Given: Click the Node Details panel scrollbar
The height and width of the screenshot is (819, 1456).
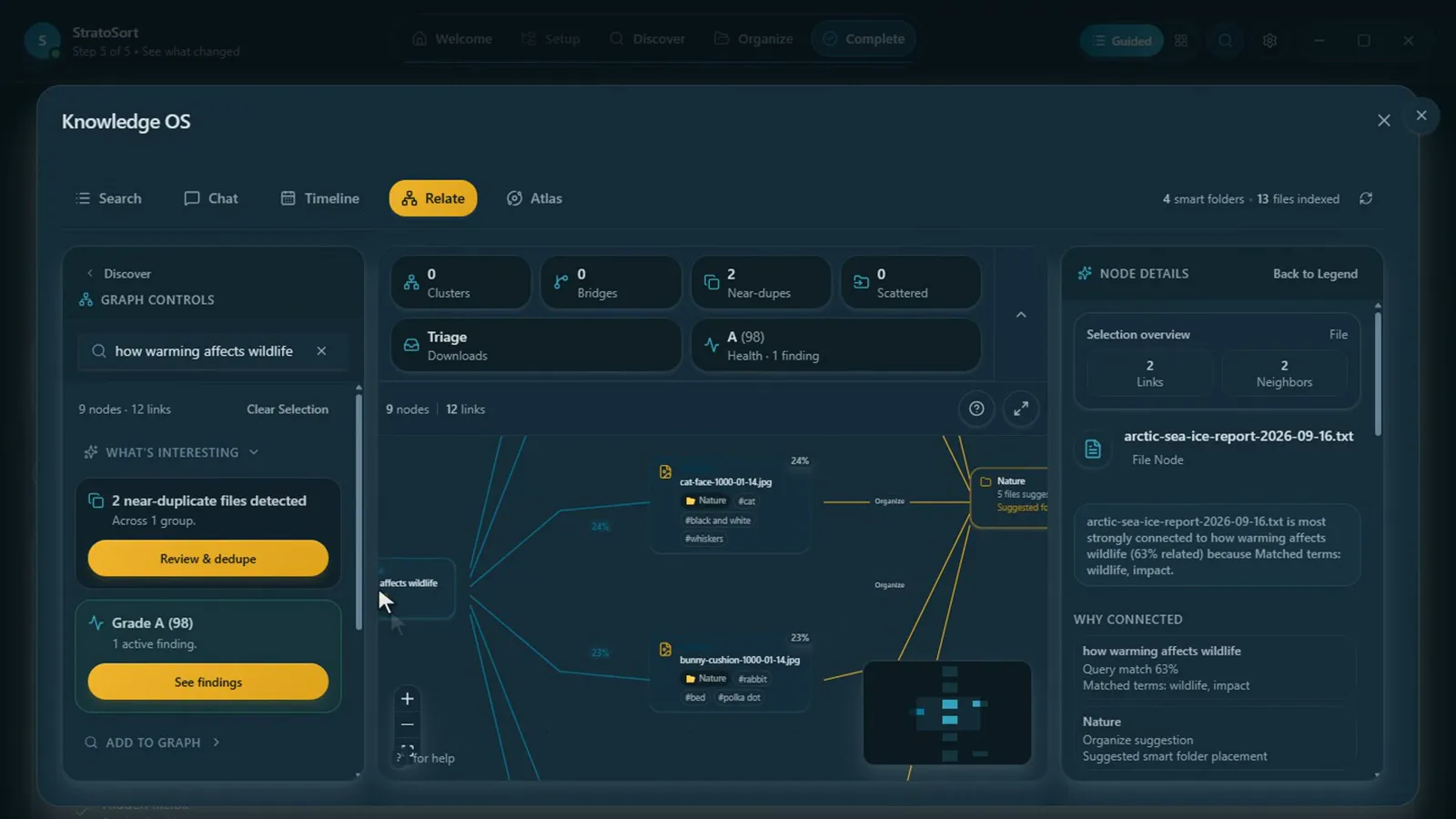Looking at the screenshot, I should [1378, 373].
